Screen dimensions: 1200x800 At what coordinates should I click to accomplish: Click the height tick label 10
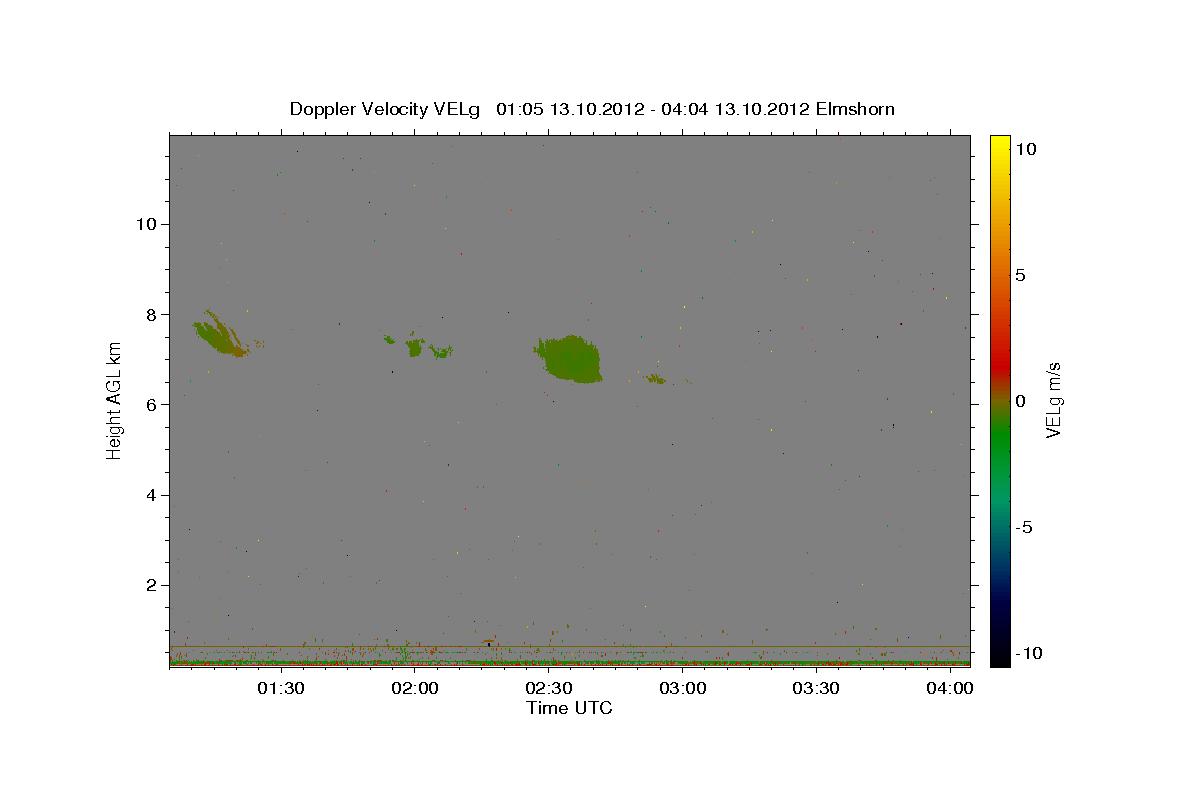pyautogui.click(x=145, y=223)
